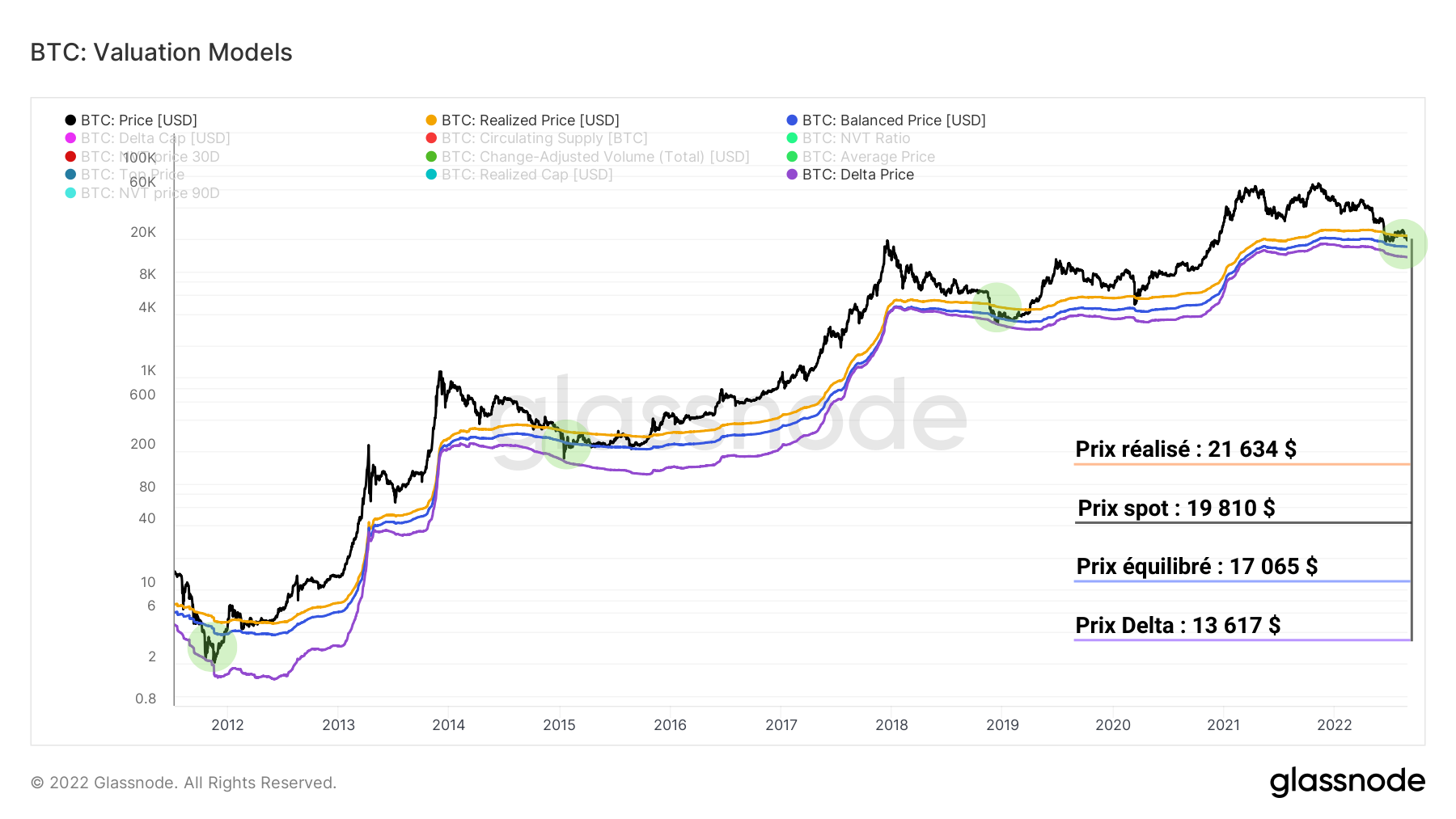Click the black BTC: Price legend dot
This screenshot has height=819, width=1456.
(x=70, y=120)
